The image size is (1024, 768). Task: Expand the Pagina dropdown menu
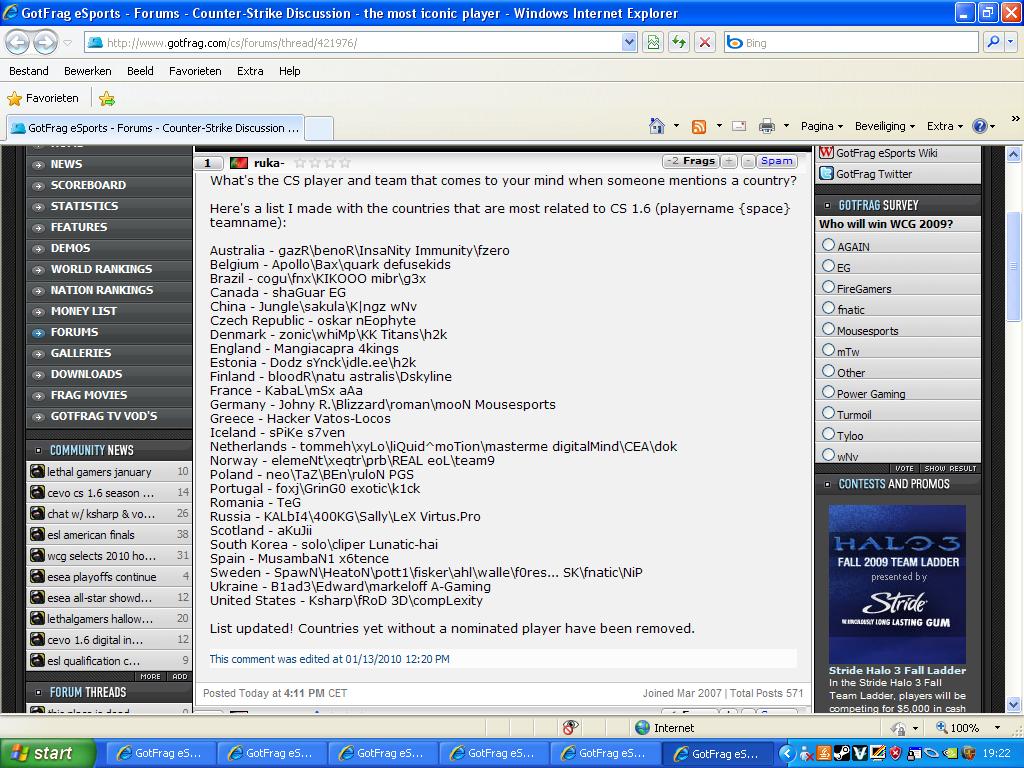point(822,126)
